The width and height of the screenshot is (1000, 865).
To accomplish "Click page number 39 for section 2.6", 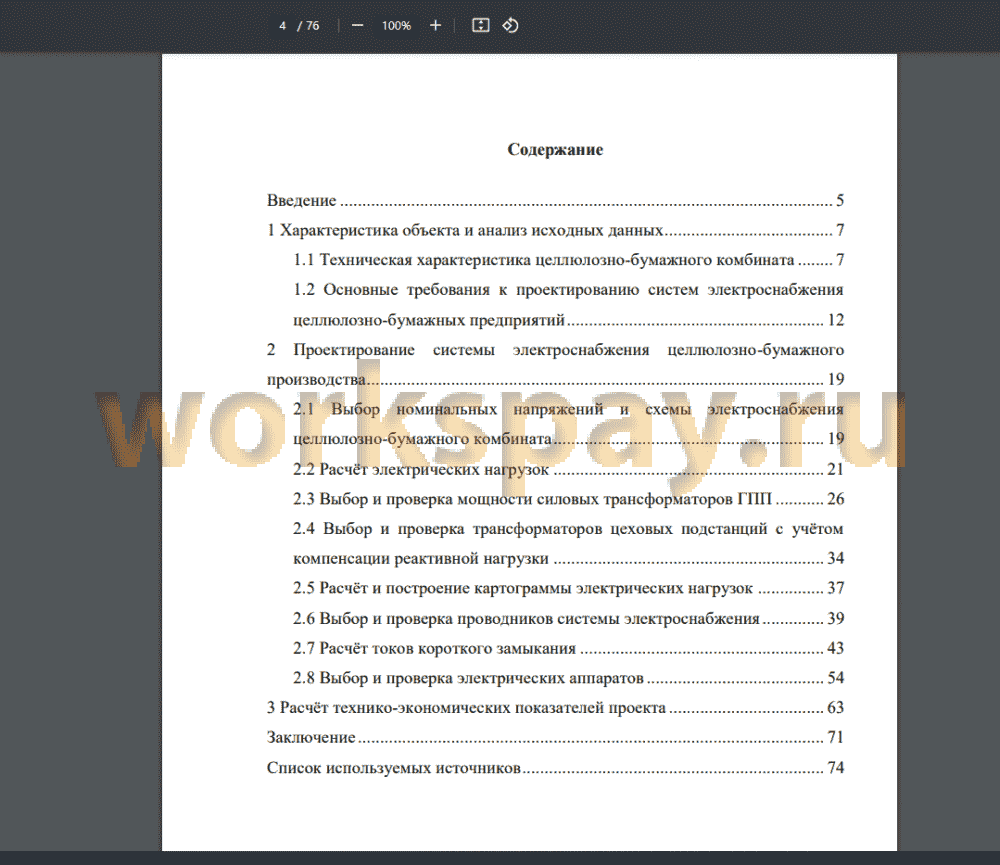I will pyautogui.click(x=835, y=618).
